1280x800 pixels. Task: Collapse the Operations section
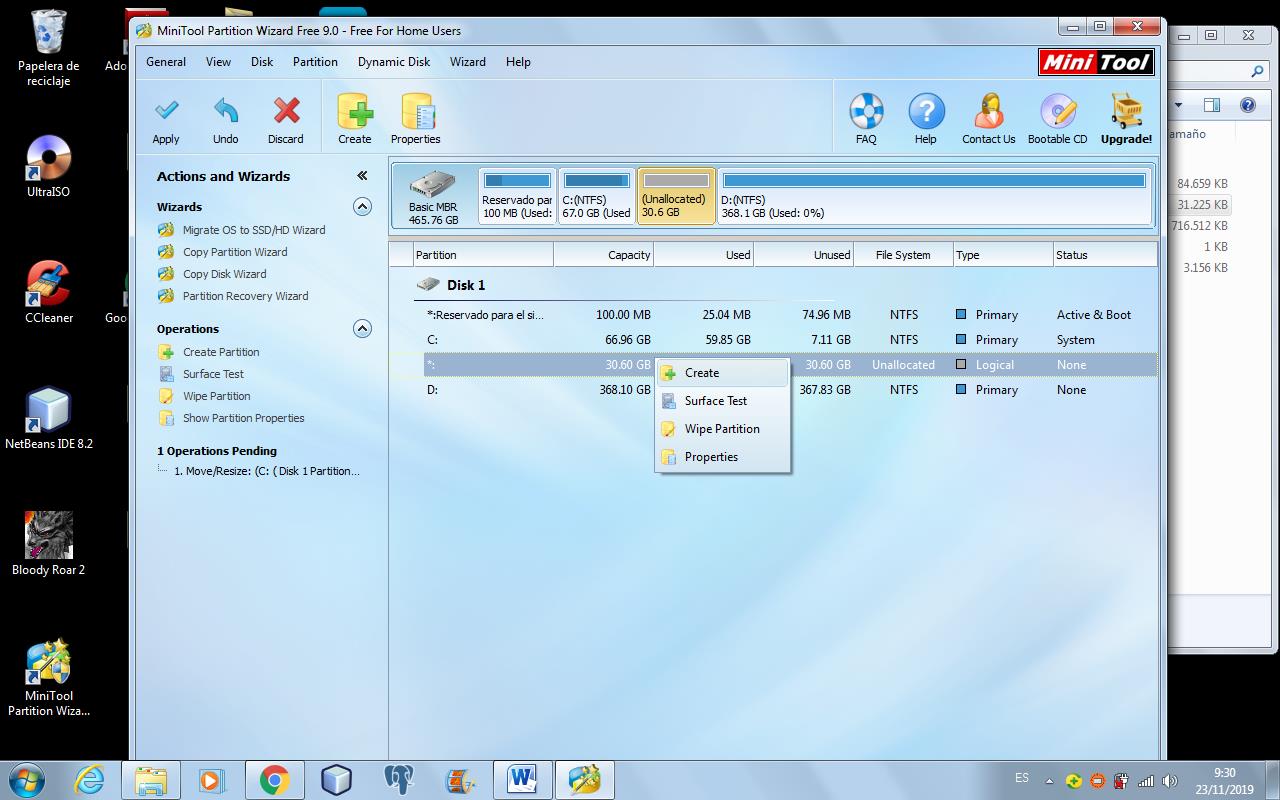362,329
